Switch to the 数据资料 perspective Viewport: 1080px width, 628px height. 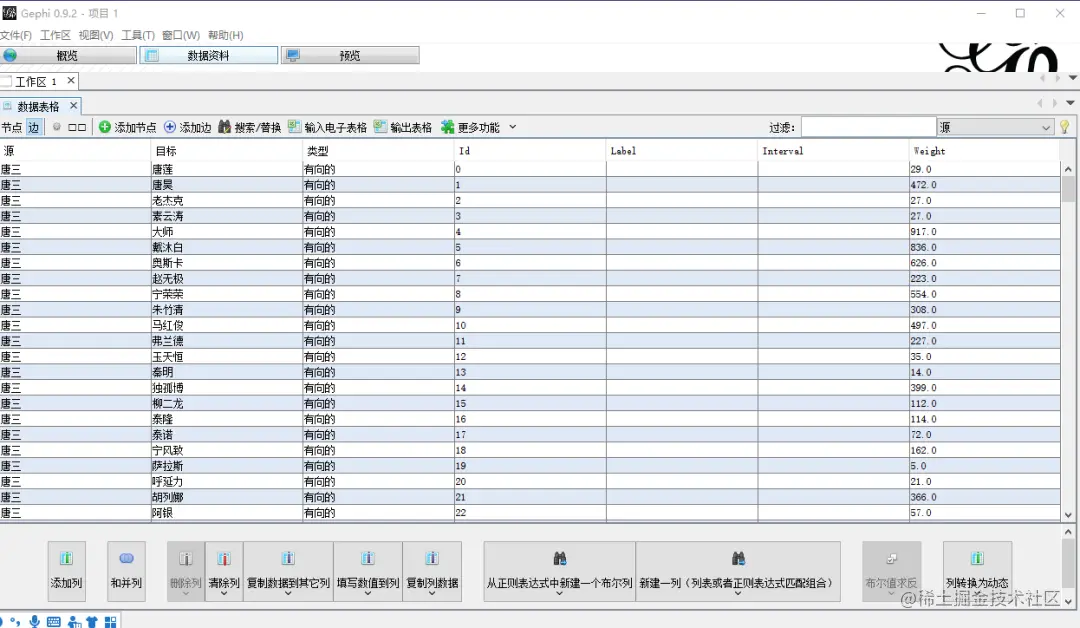pos(209,56)
